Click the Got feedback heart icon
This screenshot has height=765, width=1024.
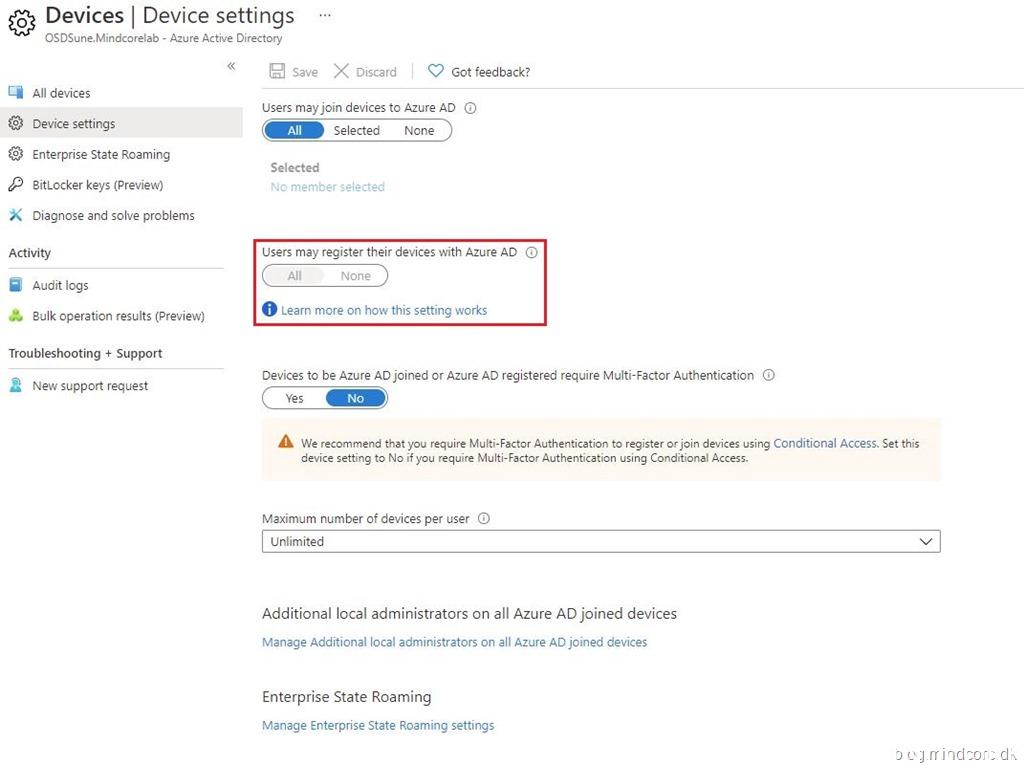435,72
